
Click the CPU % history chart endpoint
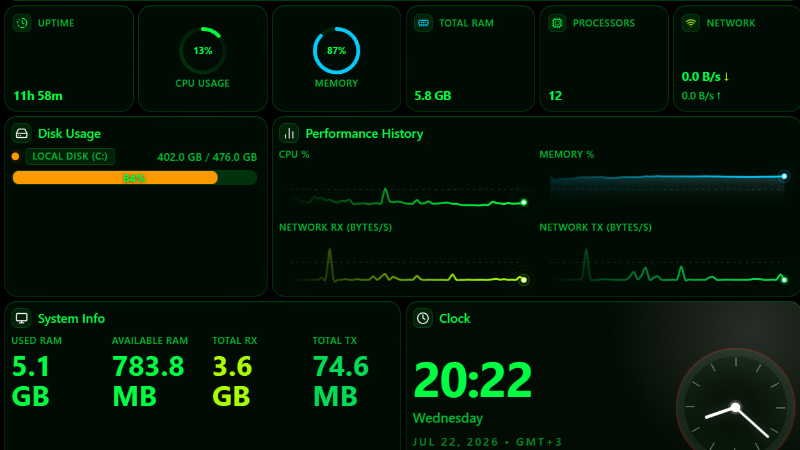(x=523, y=203)
